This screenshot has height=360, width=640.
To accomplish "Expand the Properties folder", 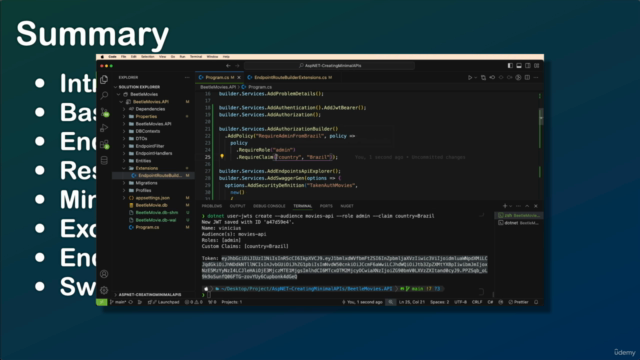I will pyautogui.click(x=124, y=116).
